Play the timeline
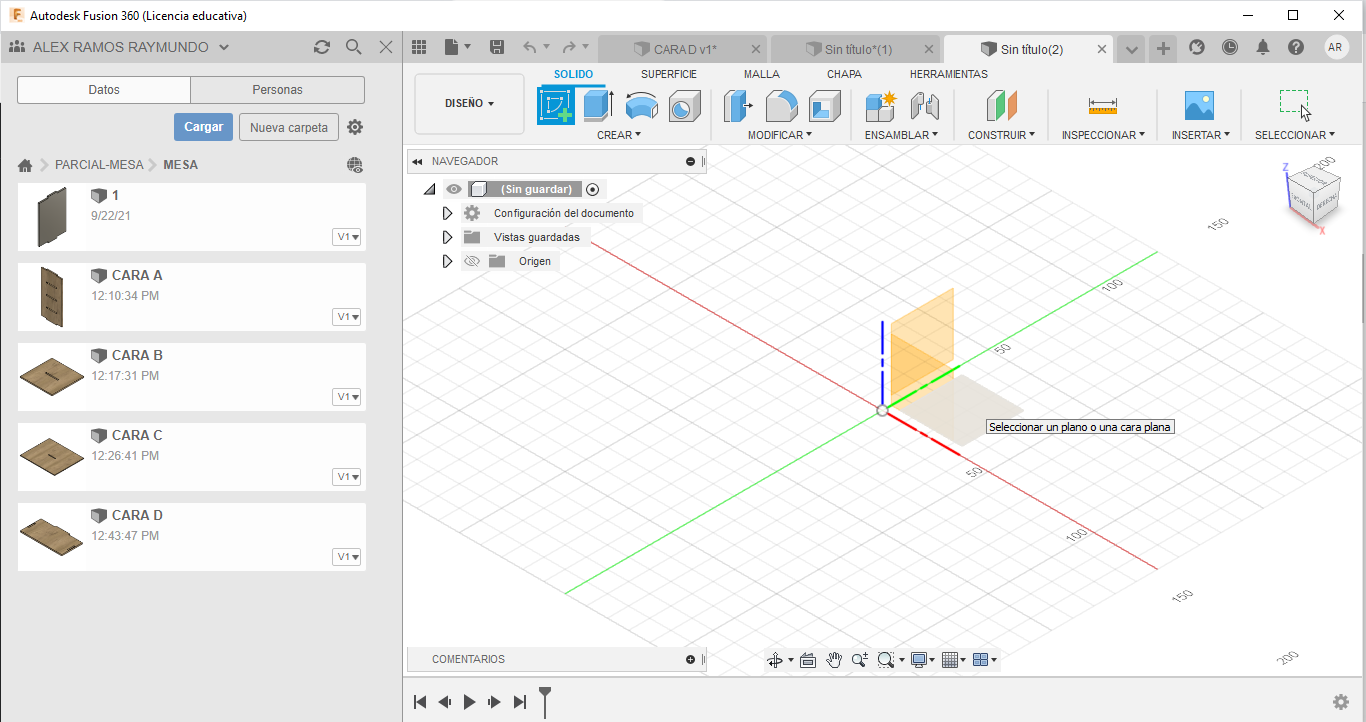The width and height of the screenshot is (1366, 722). (470, 702)
